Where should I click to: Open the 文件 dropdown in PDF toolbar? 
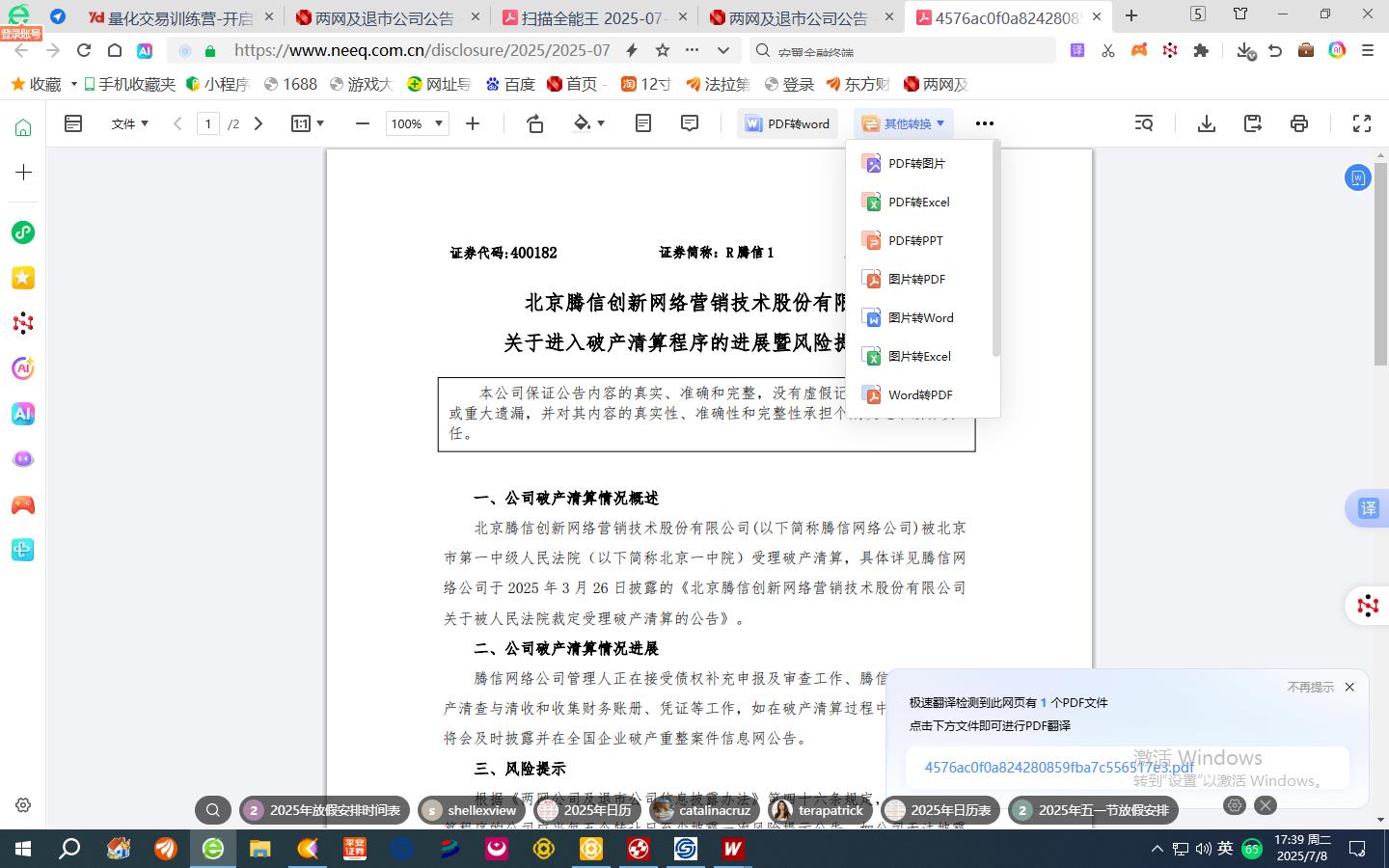(129, 123)
